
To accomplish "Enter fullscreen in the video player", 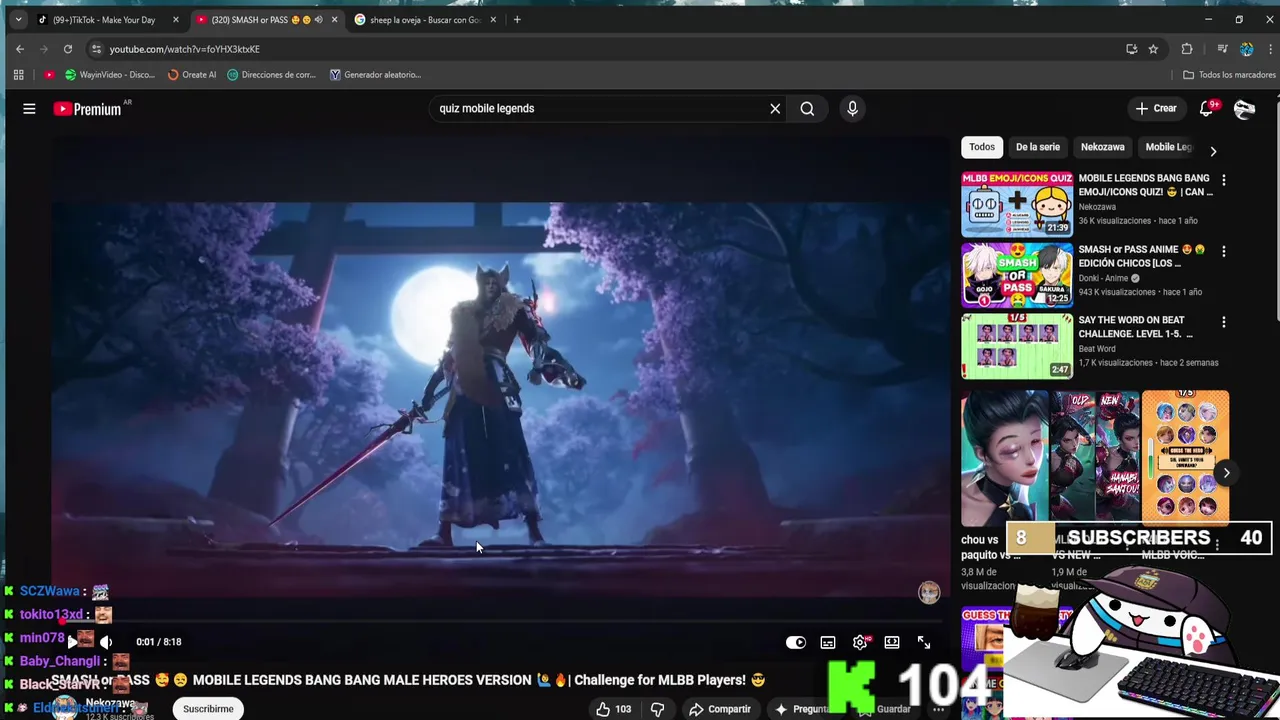I will (x=924, y=642).
